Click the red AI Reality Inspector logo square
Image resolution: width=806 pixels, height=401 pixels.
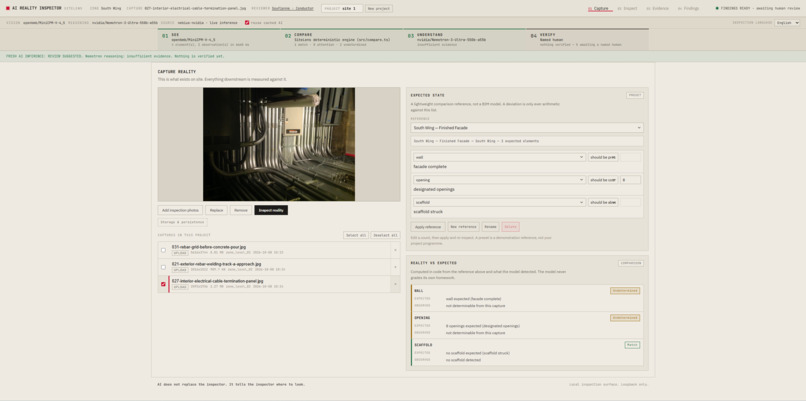pyautogui.click(x=8, y=8)
